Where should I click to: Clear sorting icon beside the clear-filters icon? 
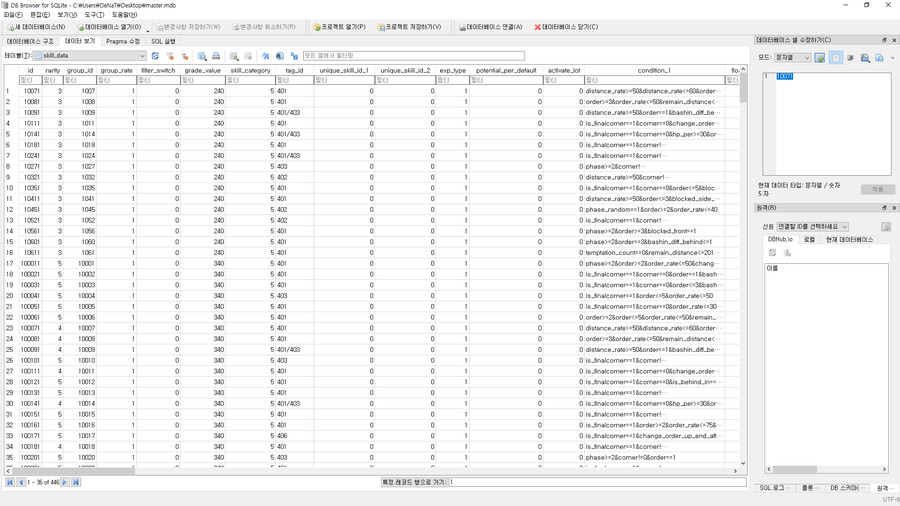[185, 56]
